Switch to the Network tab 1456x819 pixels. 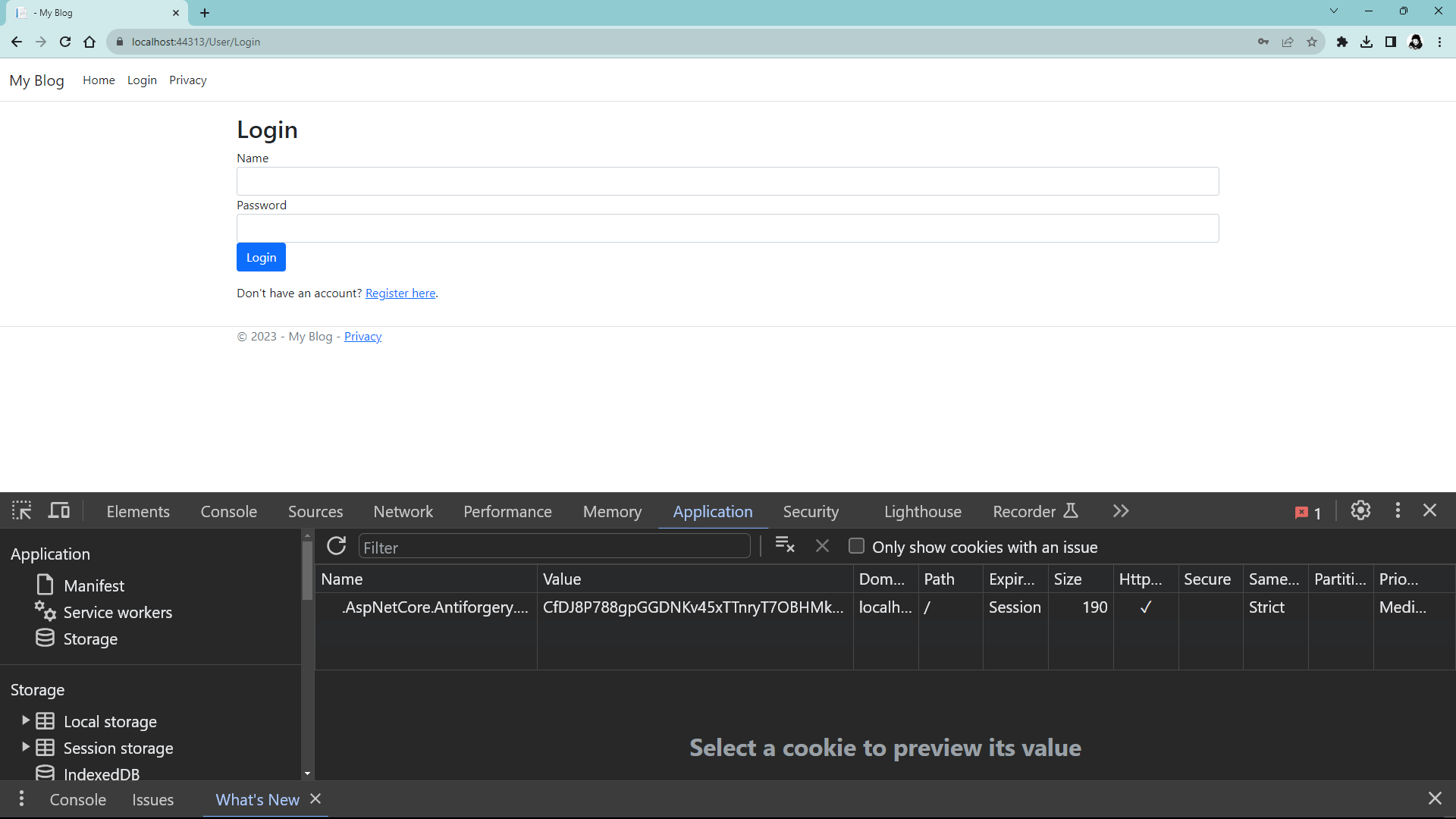point(403,512)
